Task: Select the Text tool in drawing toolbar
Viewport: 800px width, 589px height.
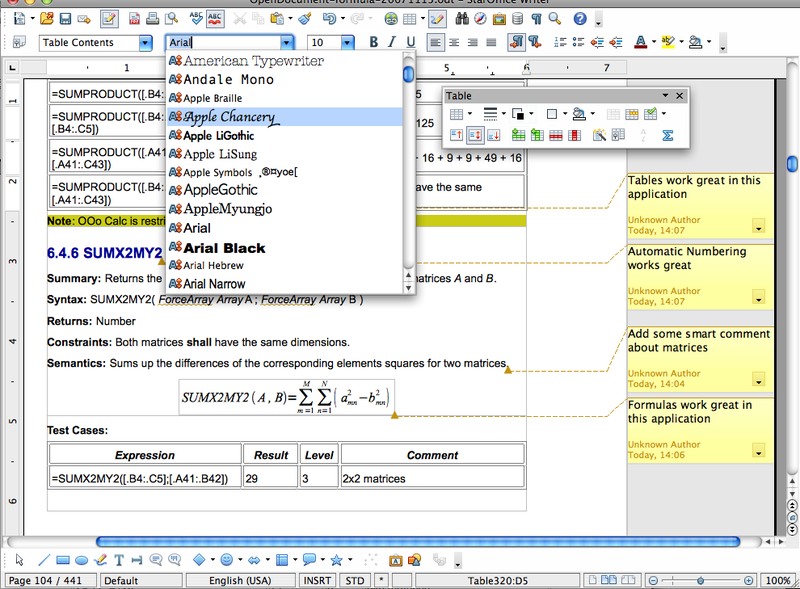Action: [x=119, y=560]
